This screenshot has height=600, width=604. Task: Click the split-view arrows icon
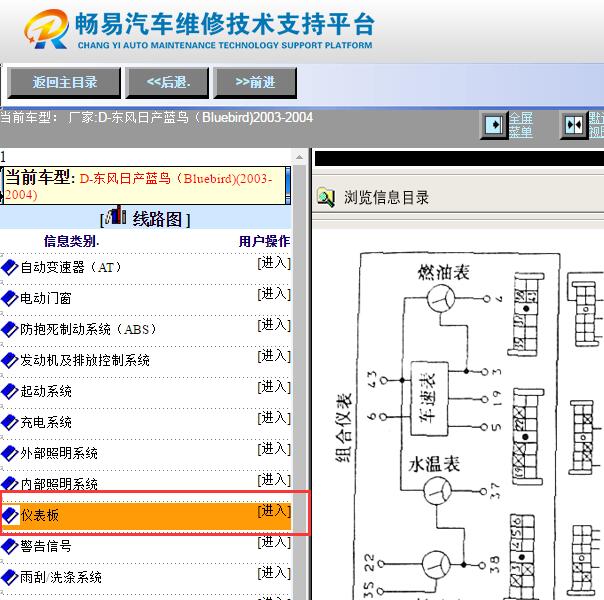574,125
